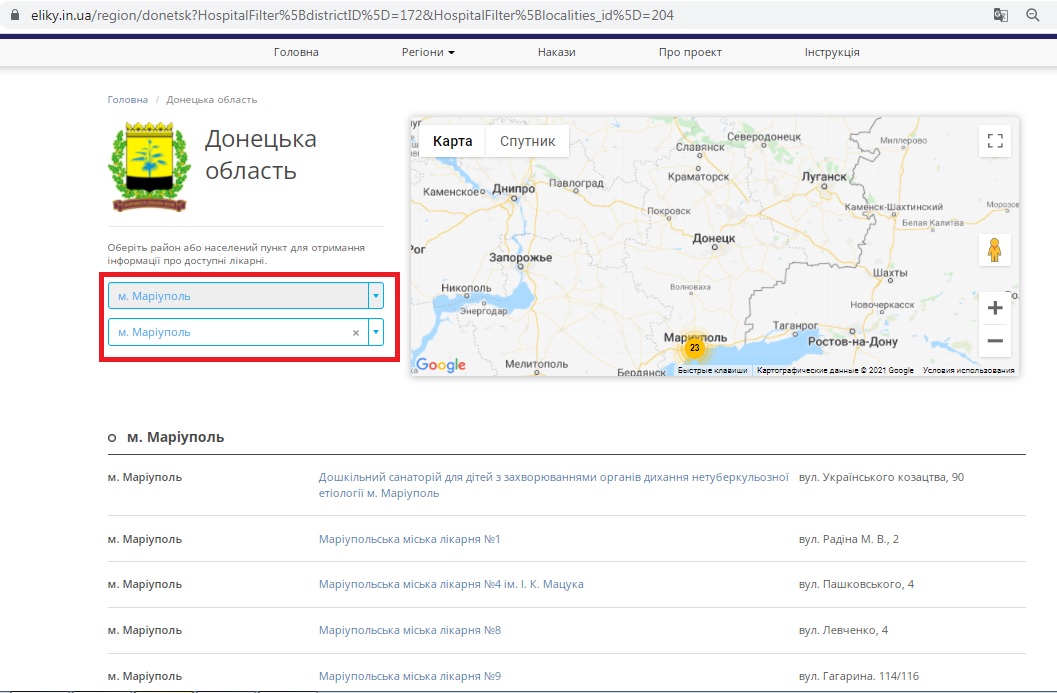The image size is (1057, 693).
Task: Open the Інструкція menu item
Action: point(831,52)
